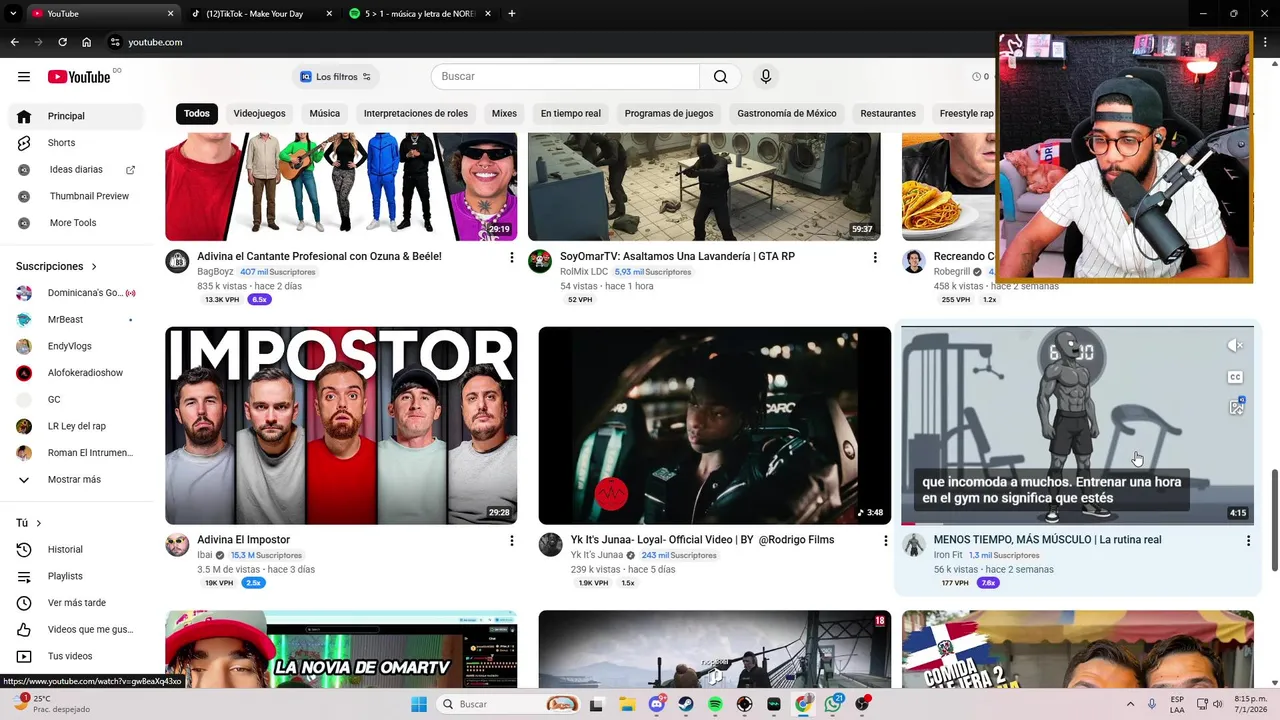Screen dimensions: 1280x720
Task: Open the Ibai channel name link
Action: click(204, 555)
